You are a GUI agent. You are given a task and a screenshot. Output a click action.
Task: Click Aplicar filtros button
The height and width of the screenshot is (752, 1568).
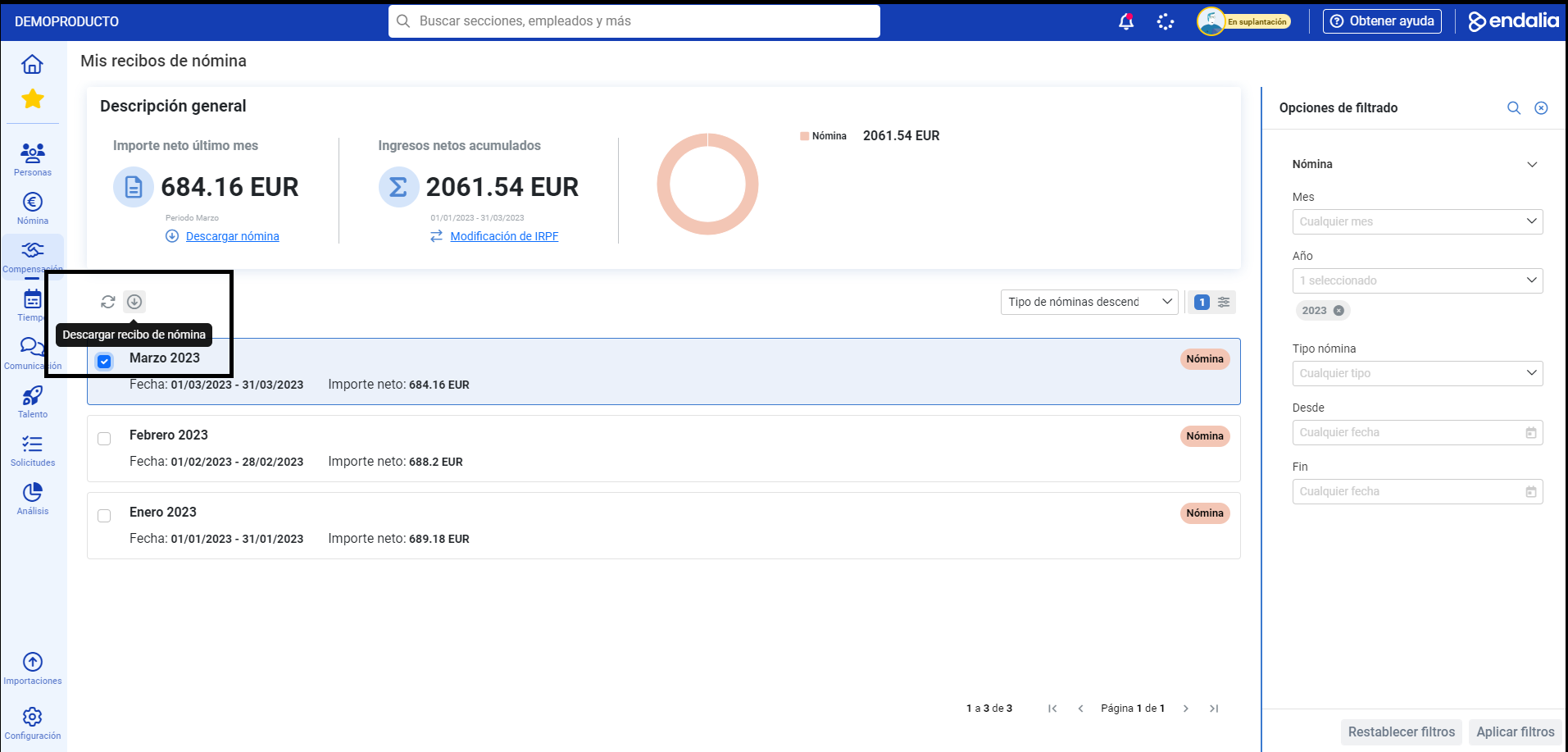pyautogui.click(x=1515, y=731)
